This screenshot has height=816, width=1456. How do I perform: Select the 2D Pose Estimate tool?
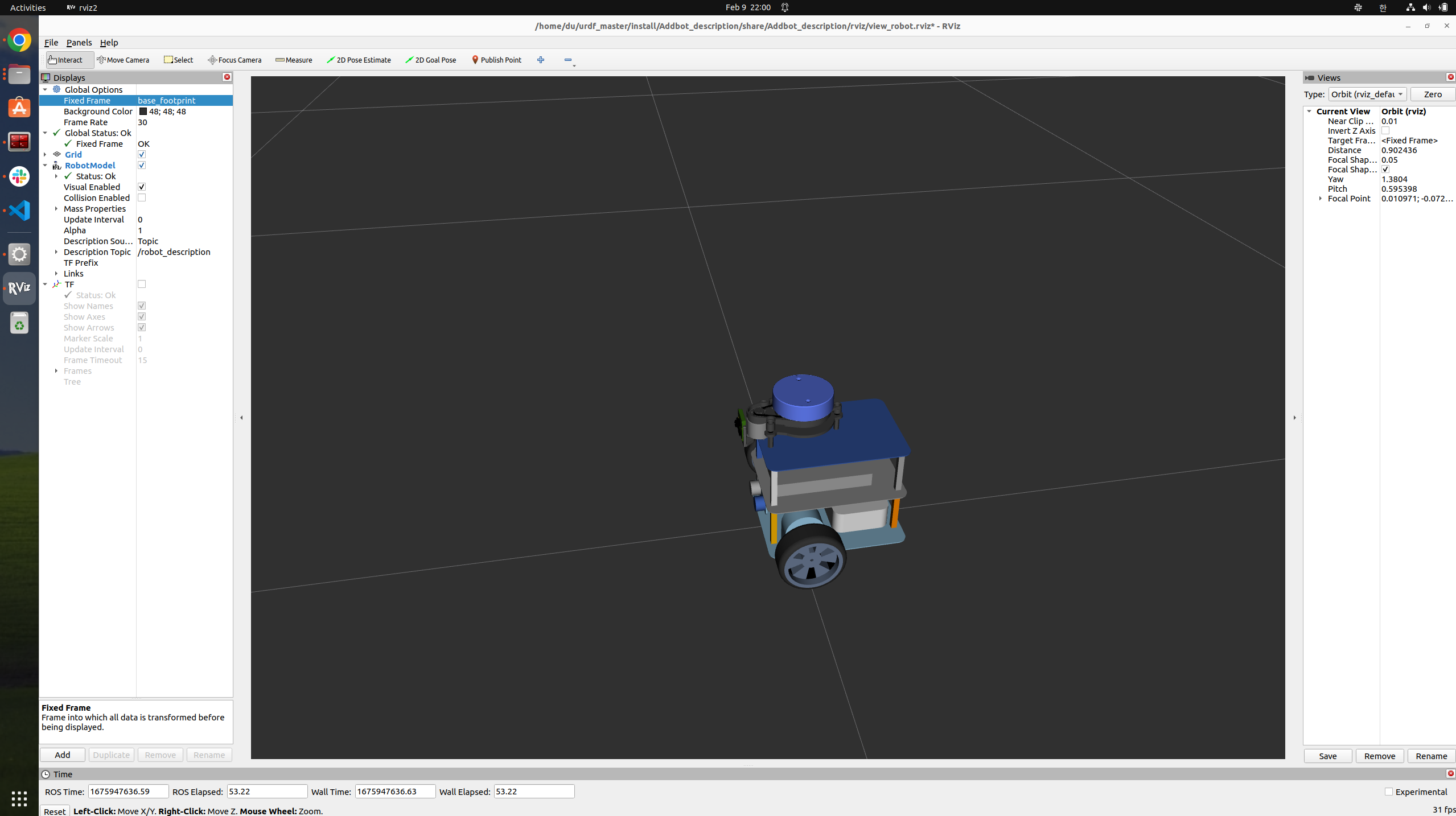[359, 60]
